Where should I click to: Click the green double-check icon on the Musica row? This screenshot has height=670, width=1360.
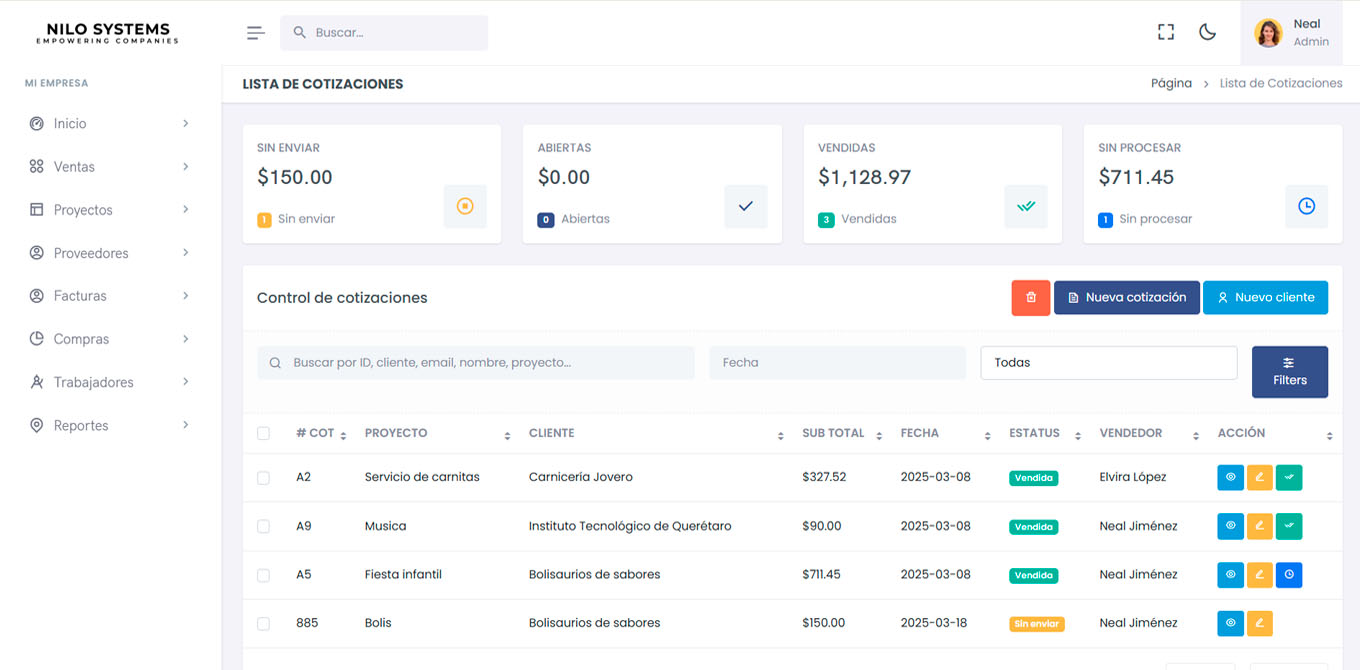click(x=1289, y=526)
